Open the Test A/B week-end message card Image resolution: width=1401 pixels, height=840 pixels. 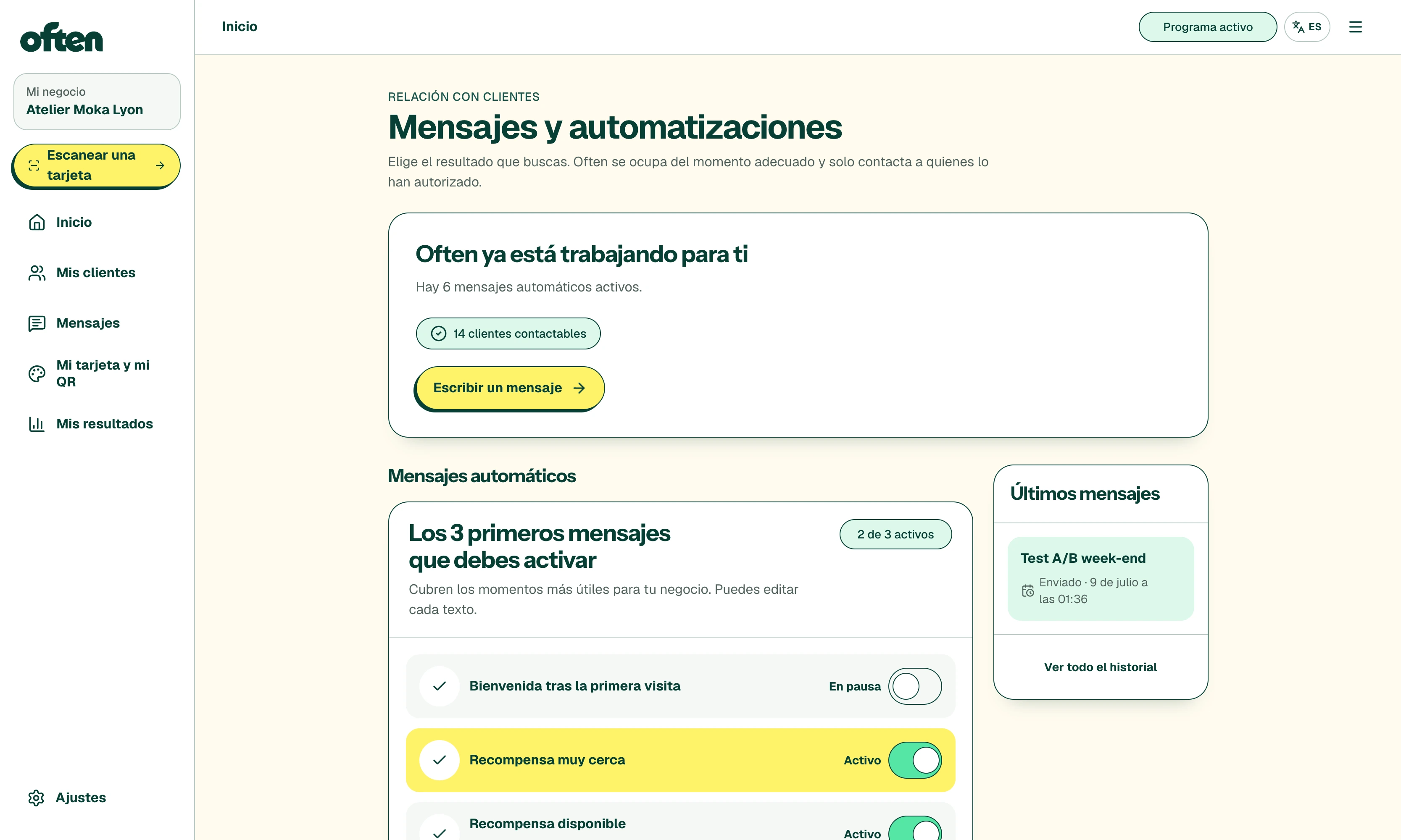click(x=1100, y=578)
